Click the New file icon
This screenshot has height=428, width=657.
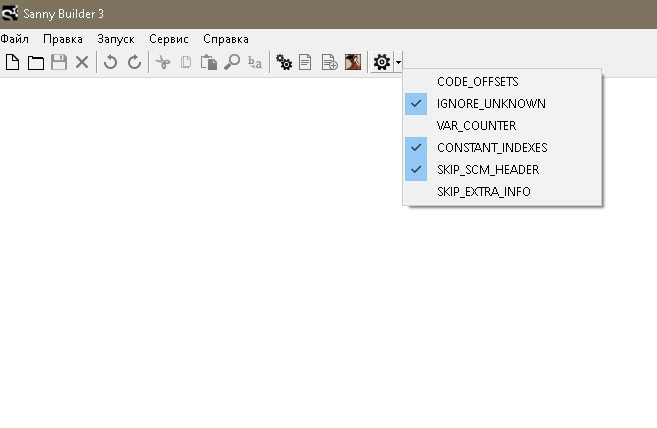pyautogui.click(x=13, y=63)
